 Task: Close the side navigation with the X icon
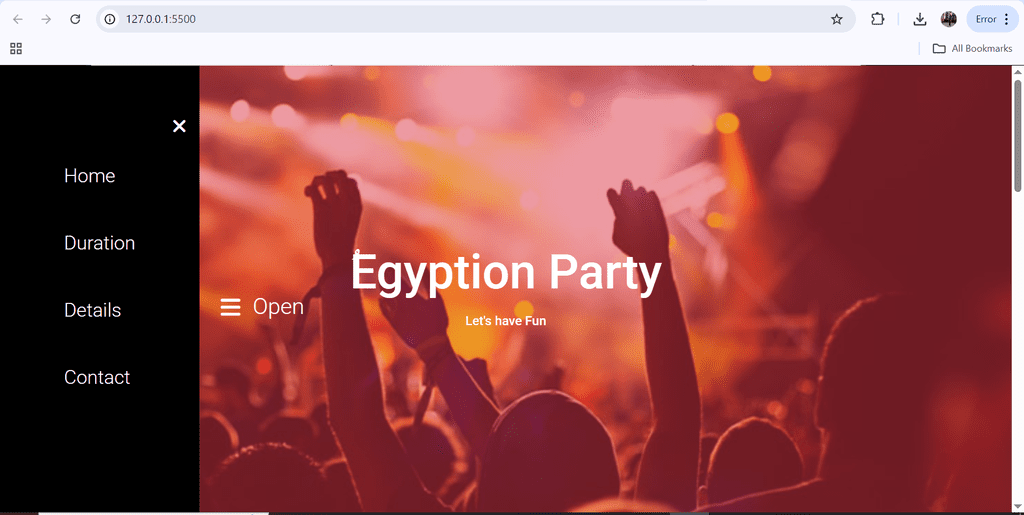pyautogui.click(x=179, y=126)
